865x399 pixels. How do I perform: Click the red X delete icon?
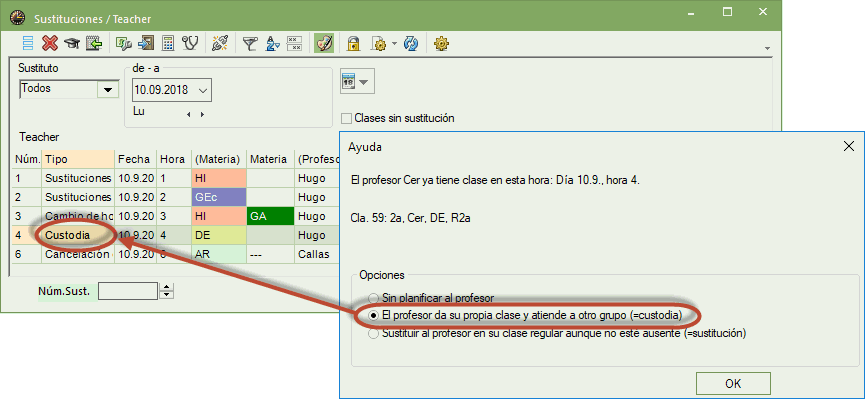50,43
